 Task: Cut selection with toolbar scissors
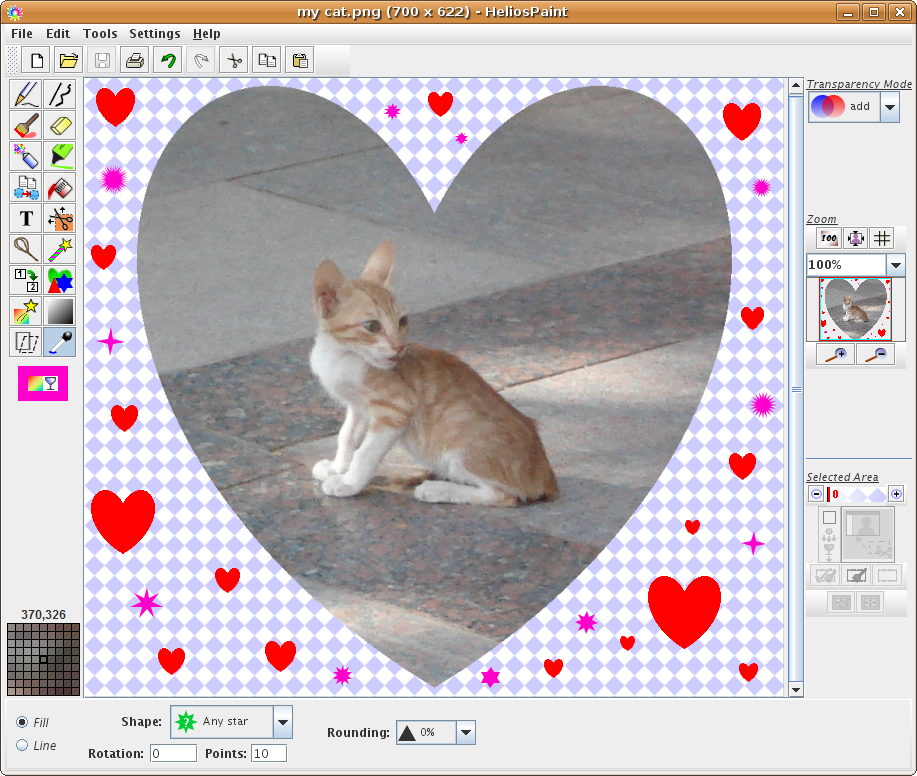coord(234,60)
